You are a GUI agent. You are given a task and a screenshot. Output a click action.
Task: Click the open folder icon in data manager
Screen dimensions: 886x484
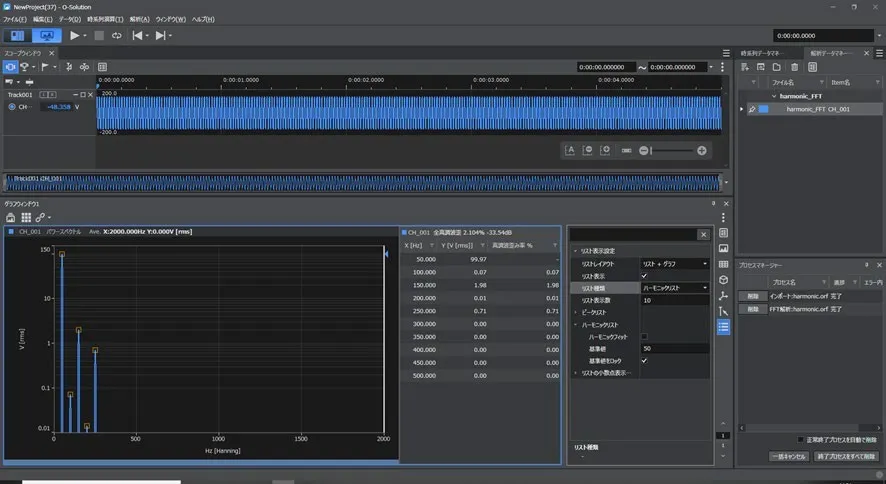[x=776, y=67]
